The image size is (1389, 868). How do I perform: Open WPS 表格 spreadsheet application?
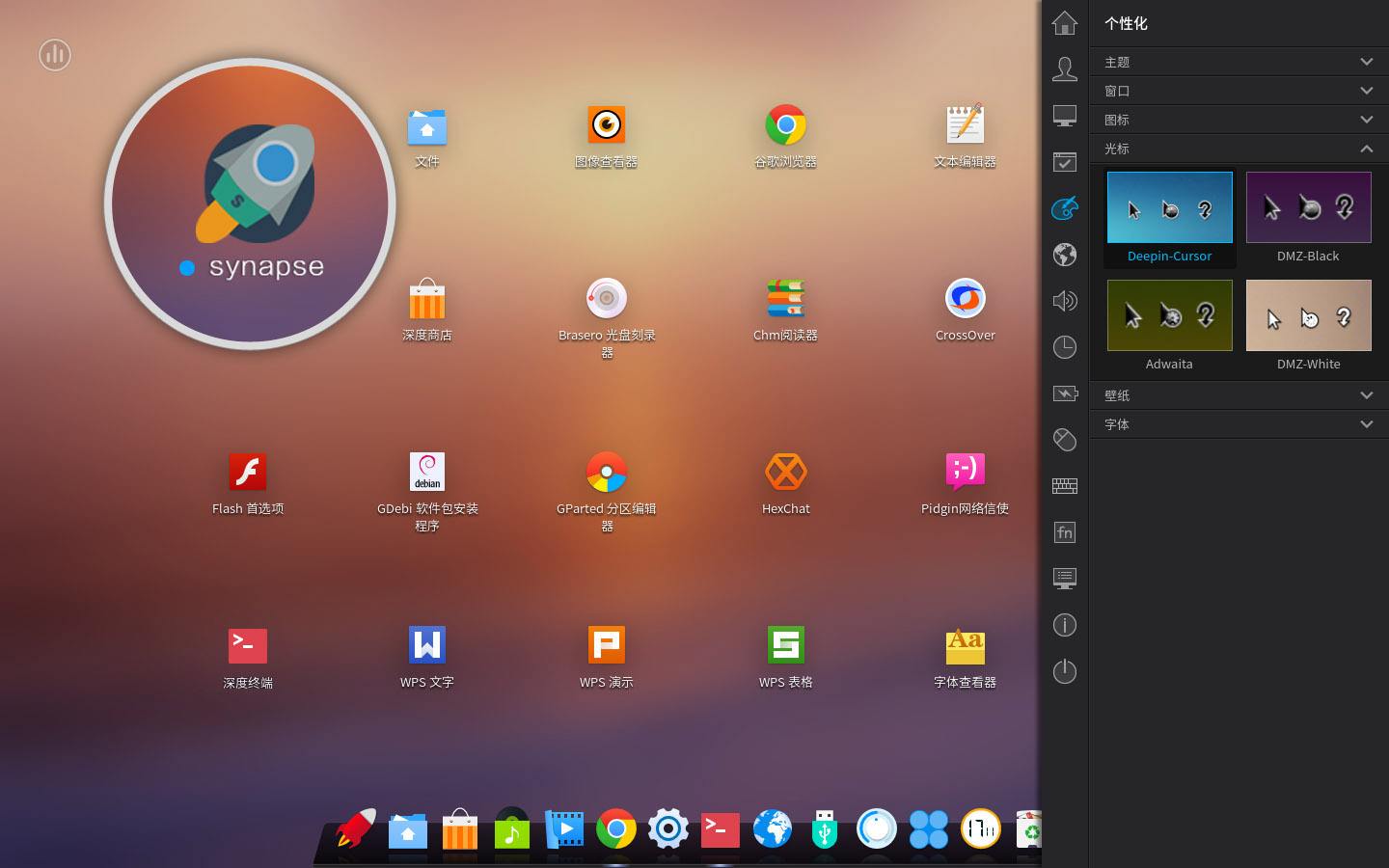[x=785, y=657]
